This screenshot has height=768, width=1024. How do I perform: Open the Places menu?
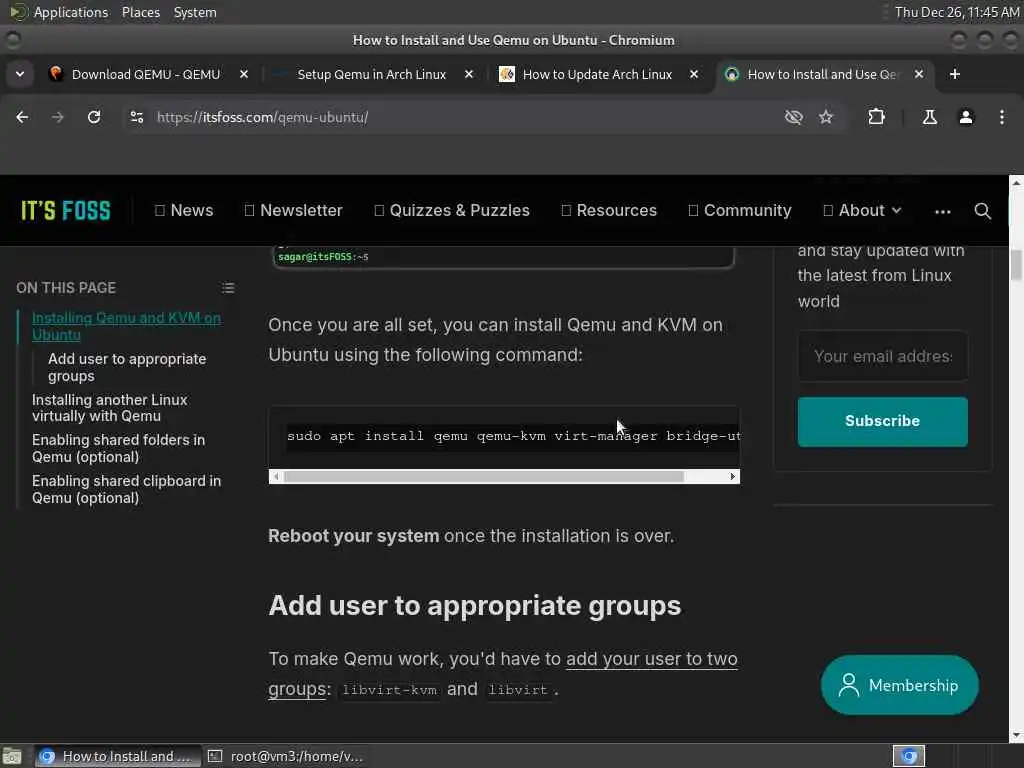click(140, 12)
